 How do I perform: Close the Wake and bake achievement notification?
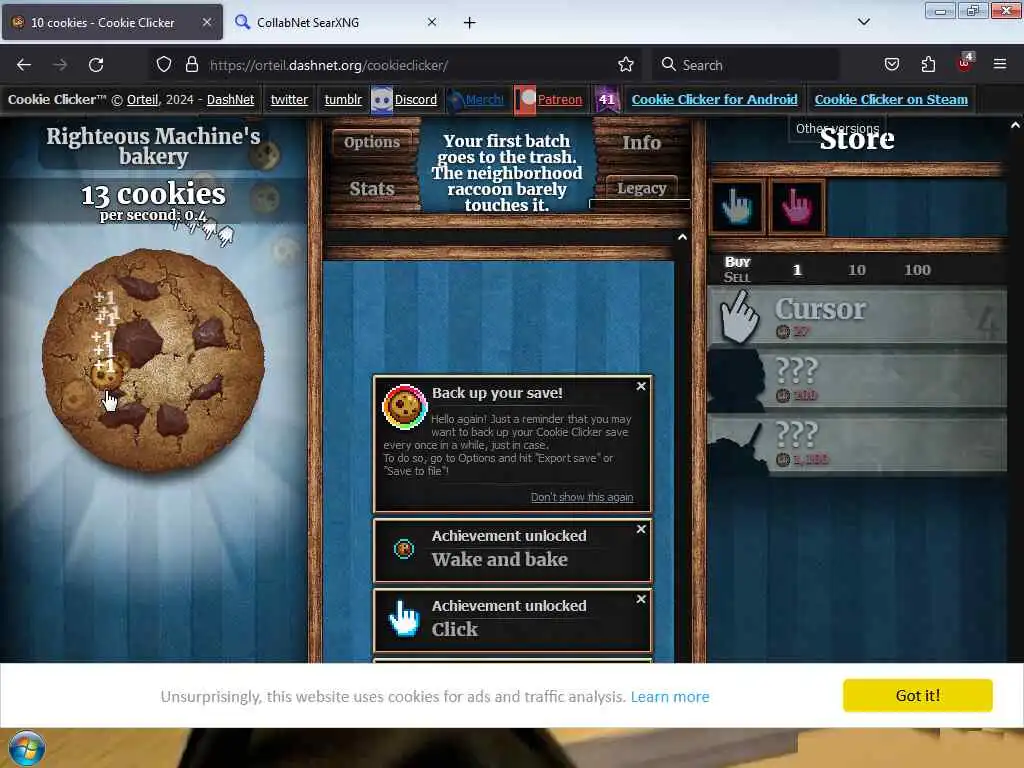[641, 529]
